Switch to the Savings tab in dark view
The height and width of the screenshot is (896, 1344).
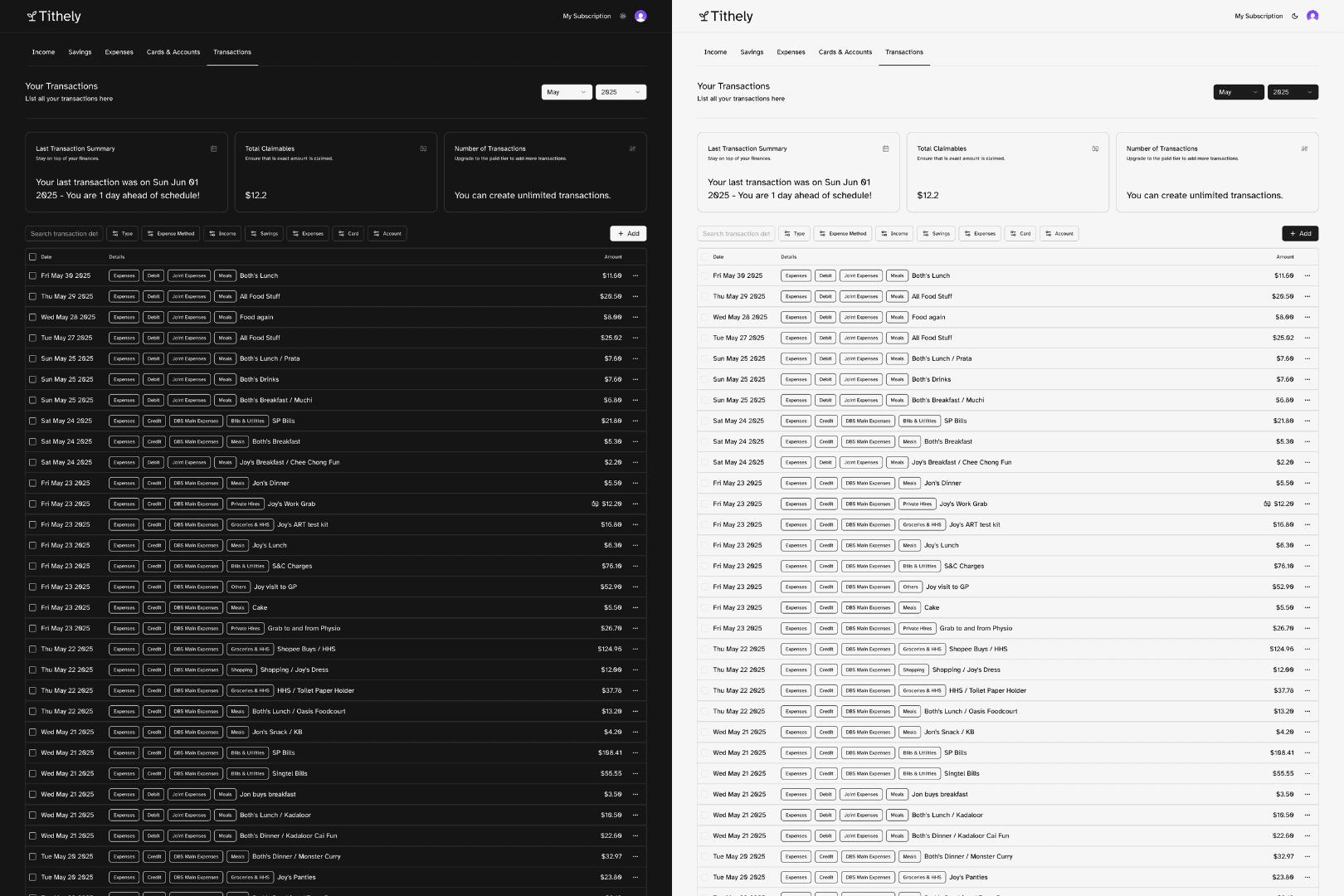pyautogui.click(x=80, y=52)
